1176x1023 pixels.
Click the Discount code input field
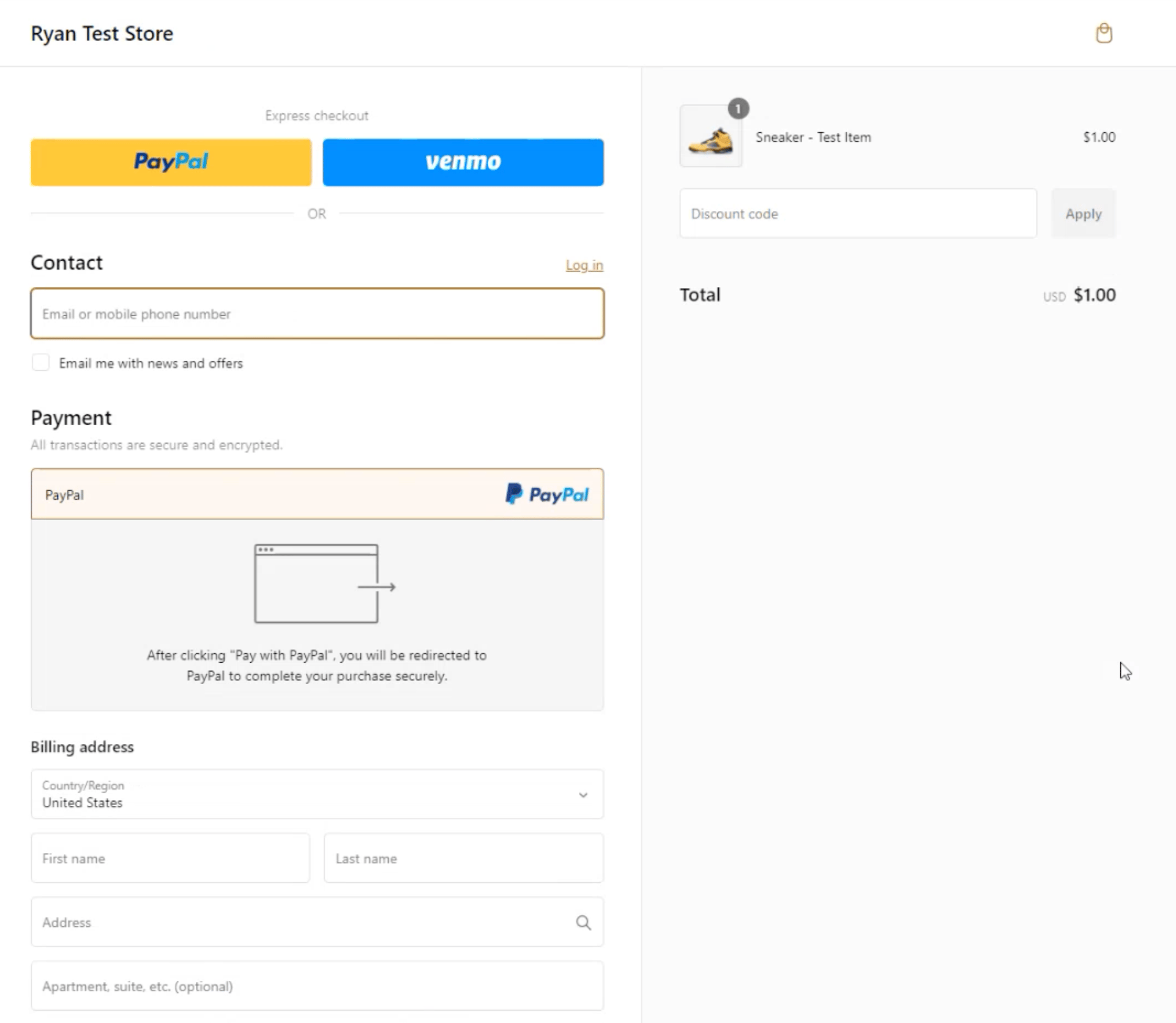click(857, 213)
